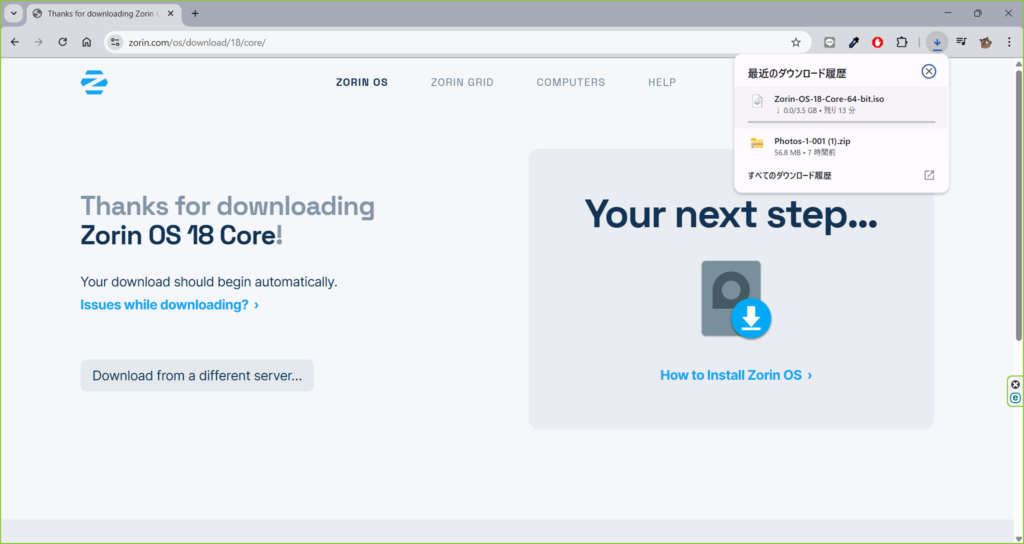Open a new browser tab
This screenshot has height=544, width=1024.
pos(195,13)
